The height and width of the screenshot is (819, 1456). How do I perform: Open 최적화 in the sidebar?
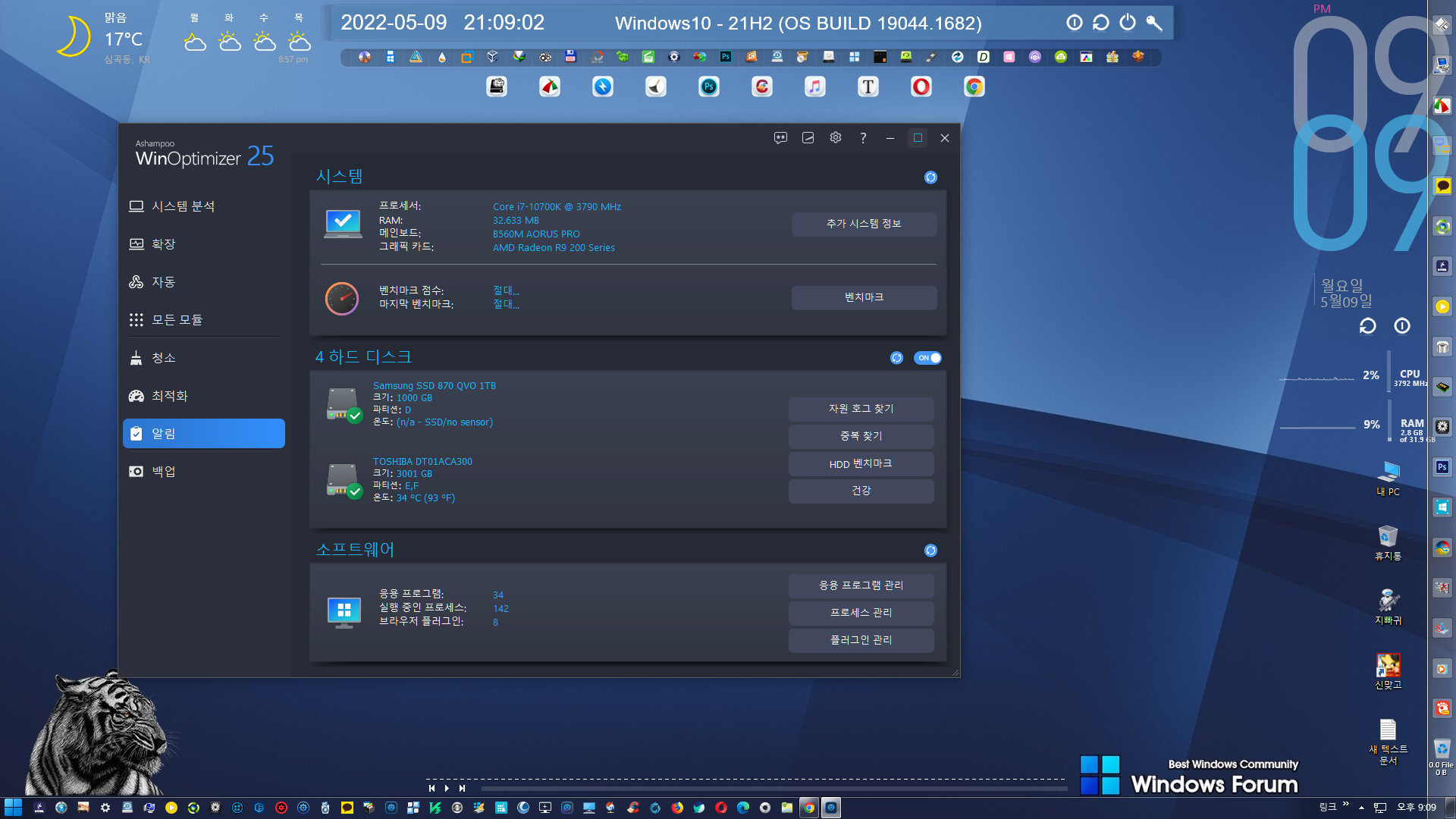point(203,396)
